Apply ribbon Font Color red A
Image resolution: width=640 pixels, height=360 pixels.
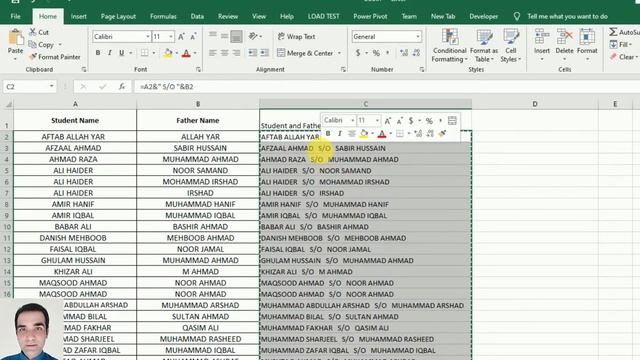click(x=186, y=53)
